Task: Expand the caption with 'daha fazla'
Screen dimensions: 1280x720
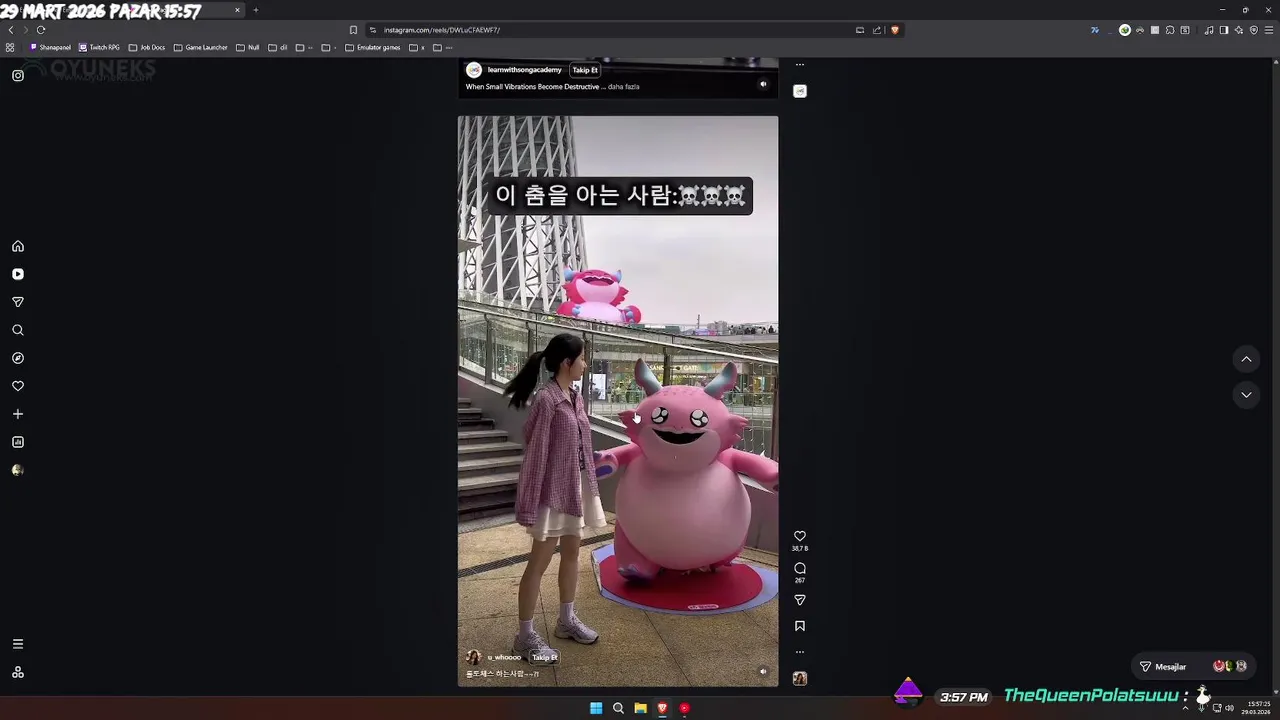Action: [x=624, y=87]
